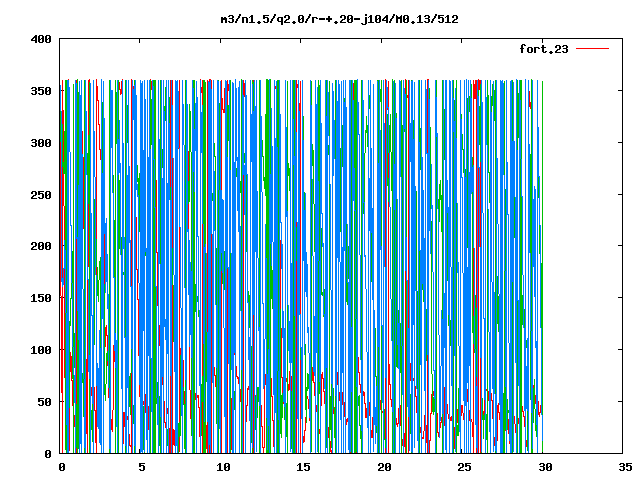Click the y-axis label 100
The width and height of the screenshot is (640, 480).
[41, 350]
